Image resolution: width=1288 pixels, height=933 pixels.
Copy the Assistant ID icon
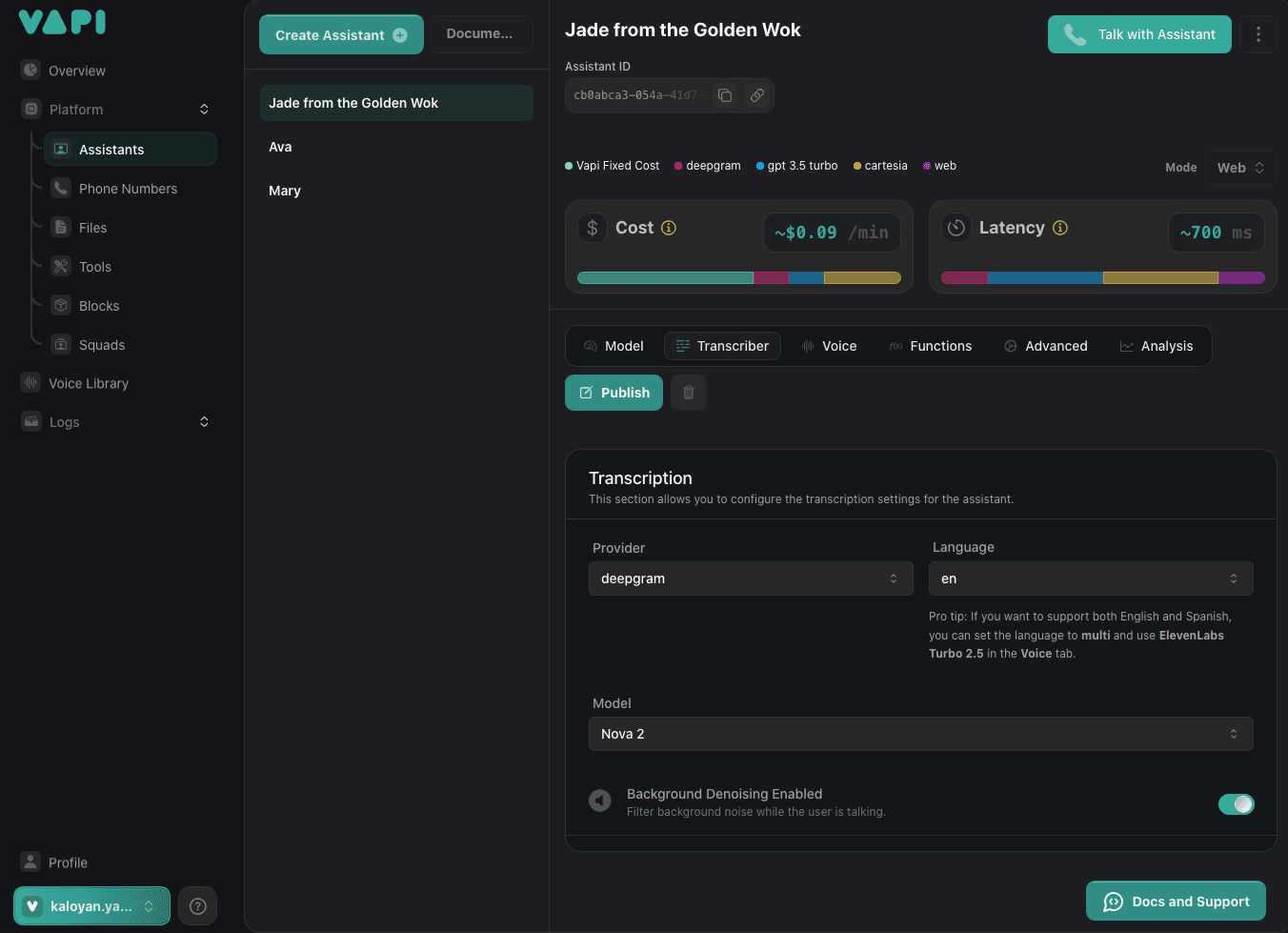[725, 95]
